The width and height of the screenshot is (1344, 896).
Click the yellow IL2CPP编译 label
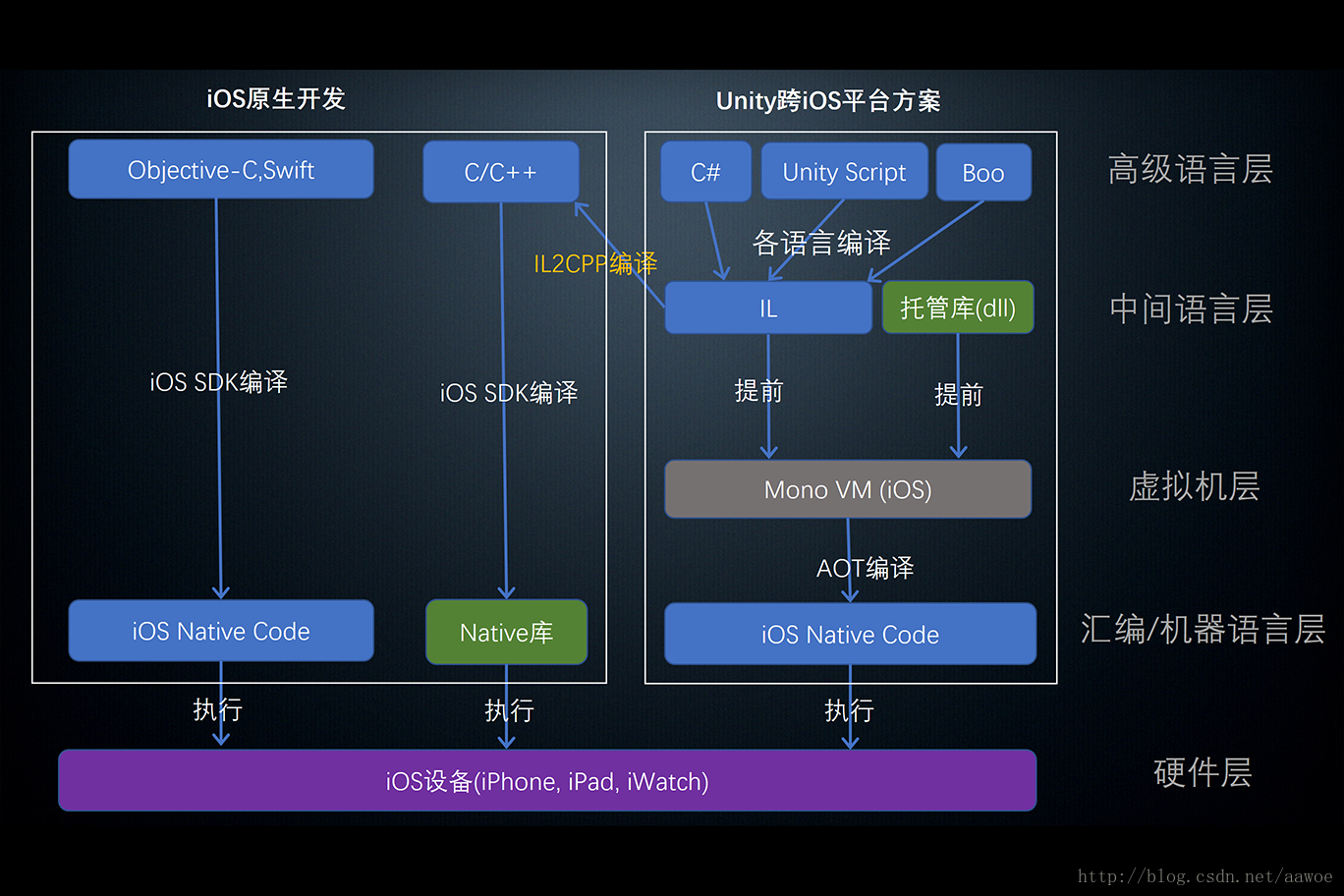tap(595, 263)
